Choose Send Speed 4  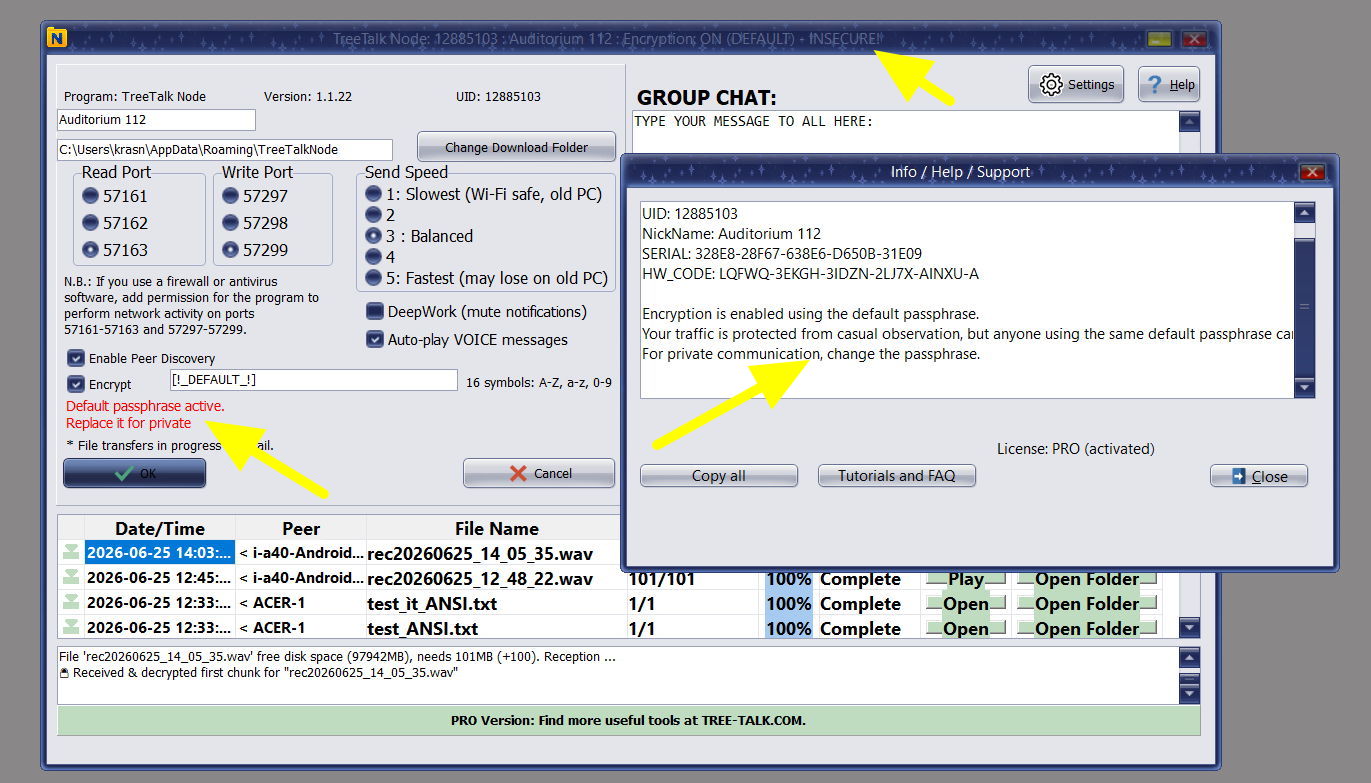tap(374, 257)
